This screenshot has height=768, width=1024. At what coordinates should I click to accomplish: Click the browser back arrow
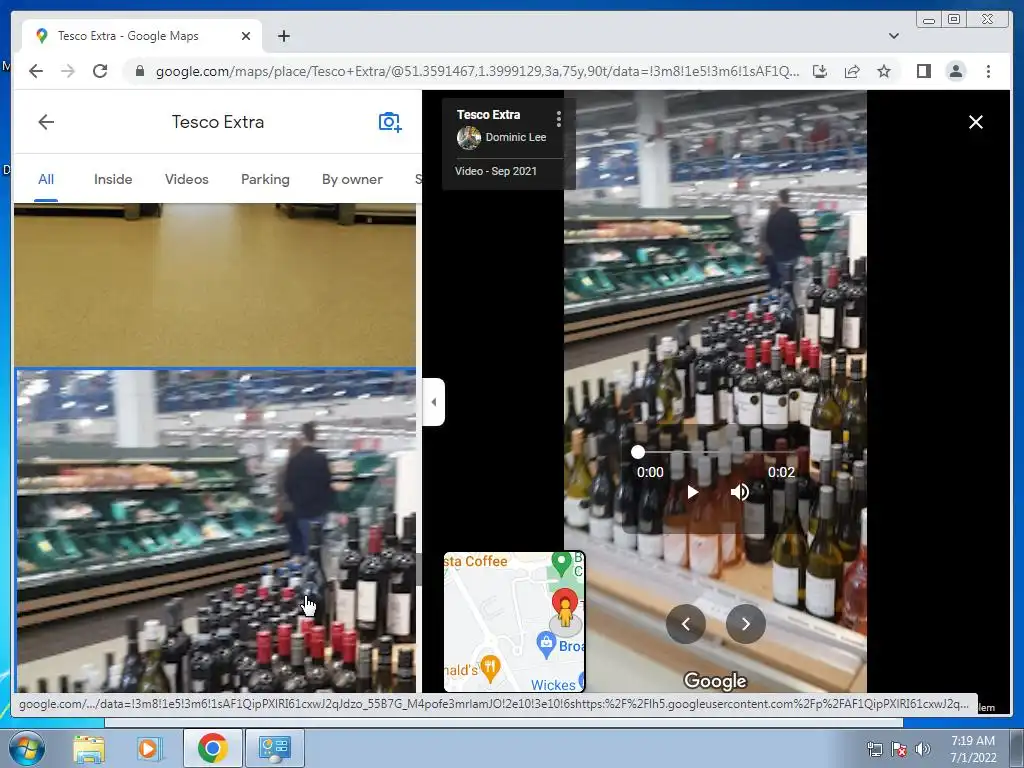coord(36,71)
